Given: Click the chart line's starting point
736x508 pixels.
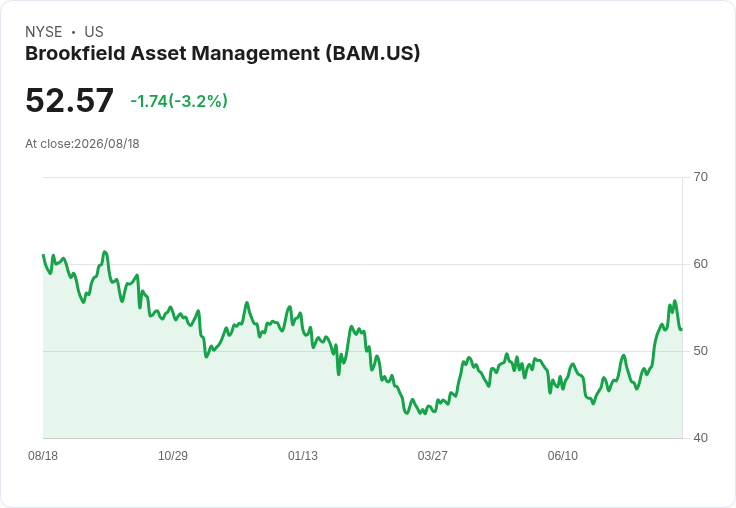Looking at the screenshot, I should [x=43, y=255].
